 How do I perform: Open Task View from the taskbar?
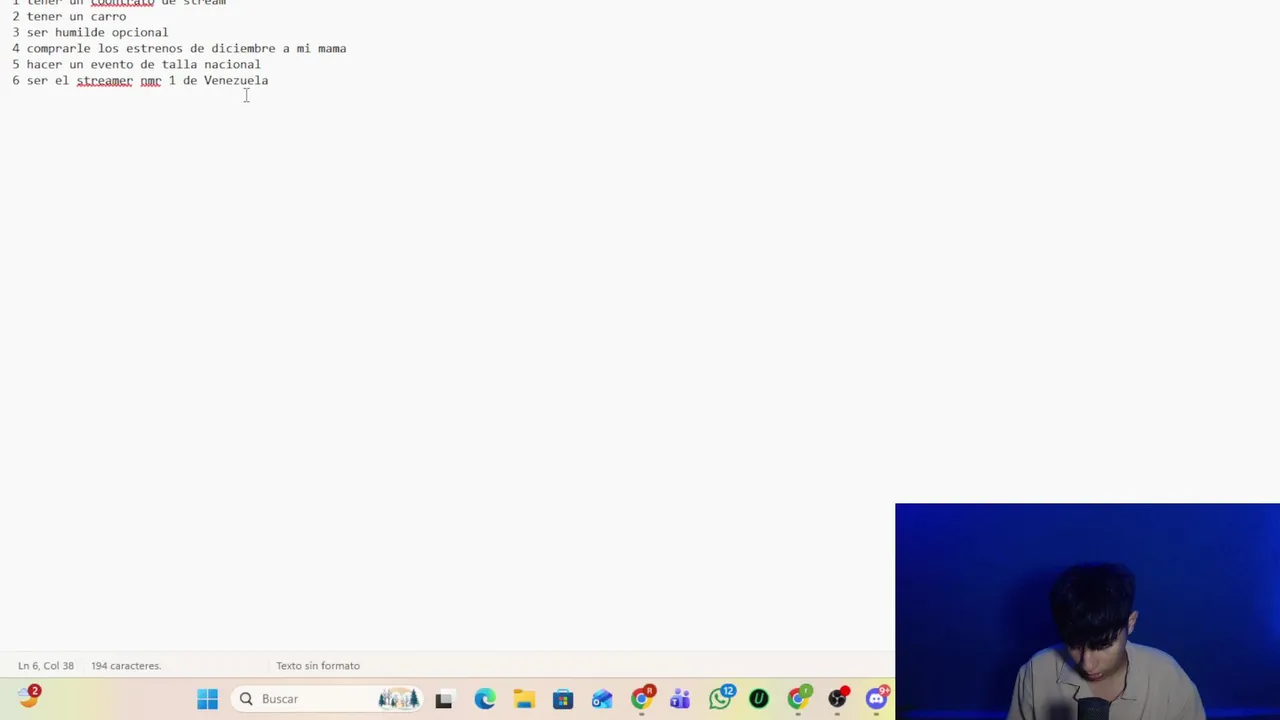click(444, 699)
